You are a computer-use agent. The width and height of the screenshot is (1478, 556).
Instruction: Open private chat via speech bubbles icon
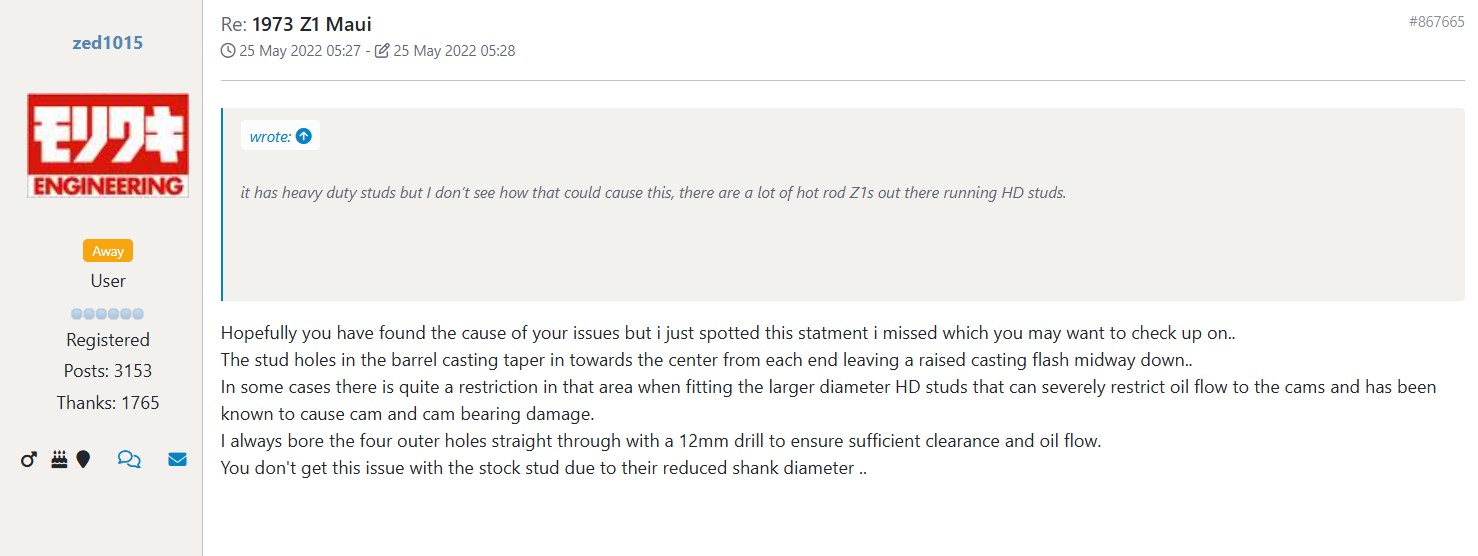click(x=129, y=460)
